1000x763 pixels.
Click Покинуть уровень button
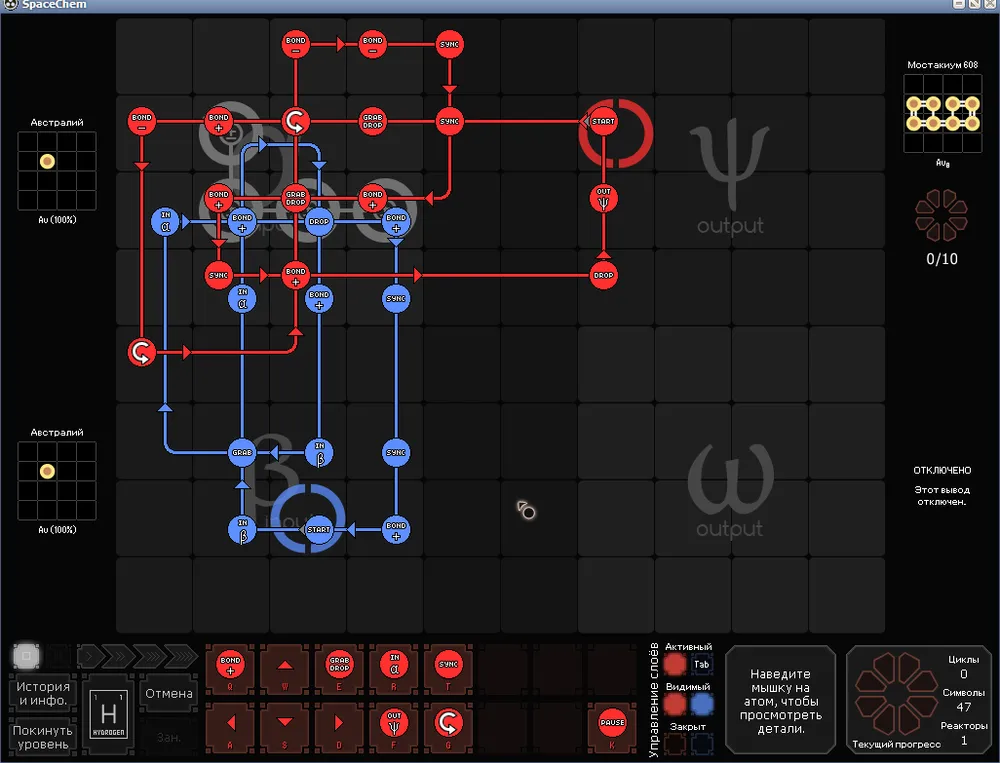(x=43, y=737)
